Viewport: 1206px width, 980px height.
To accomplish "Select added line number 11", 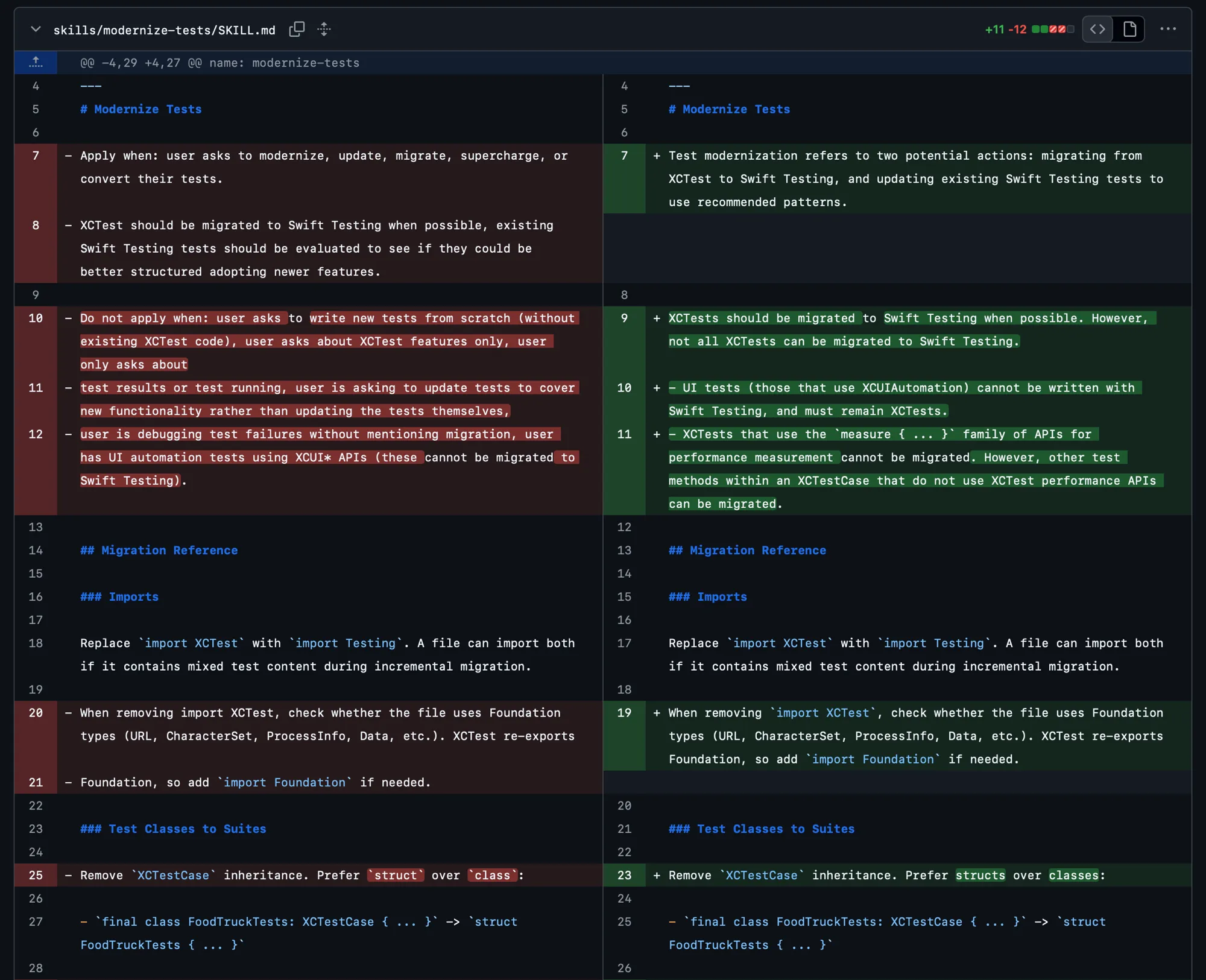I will (x=624, y=434).
